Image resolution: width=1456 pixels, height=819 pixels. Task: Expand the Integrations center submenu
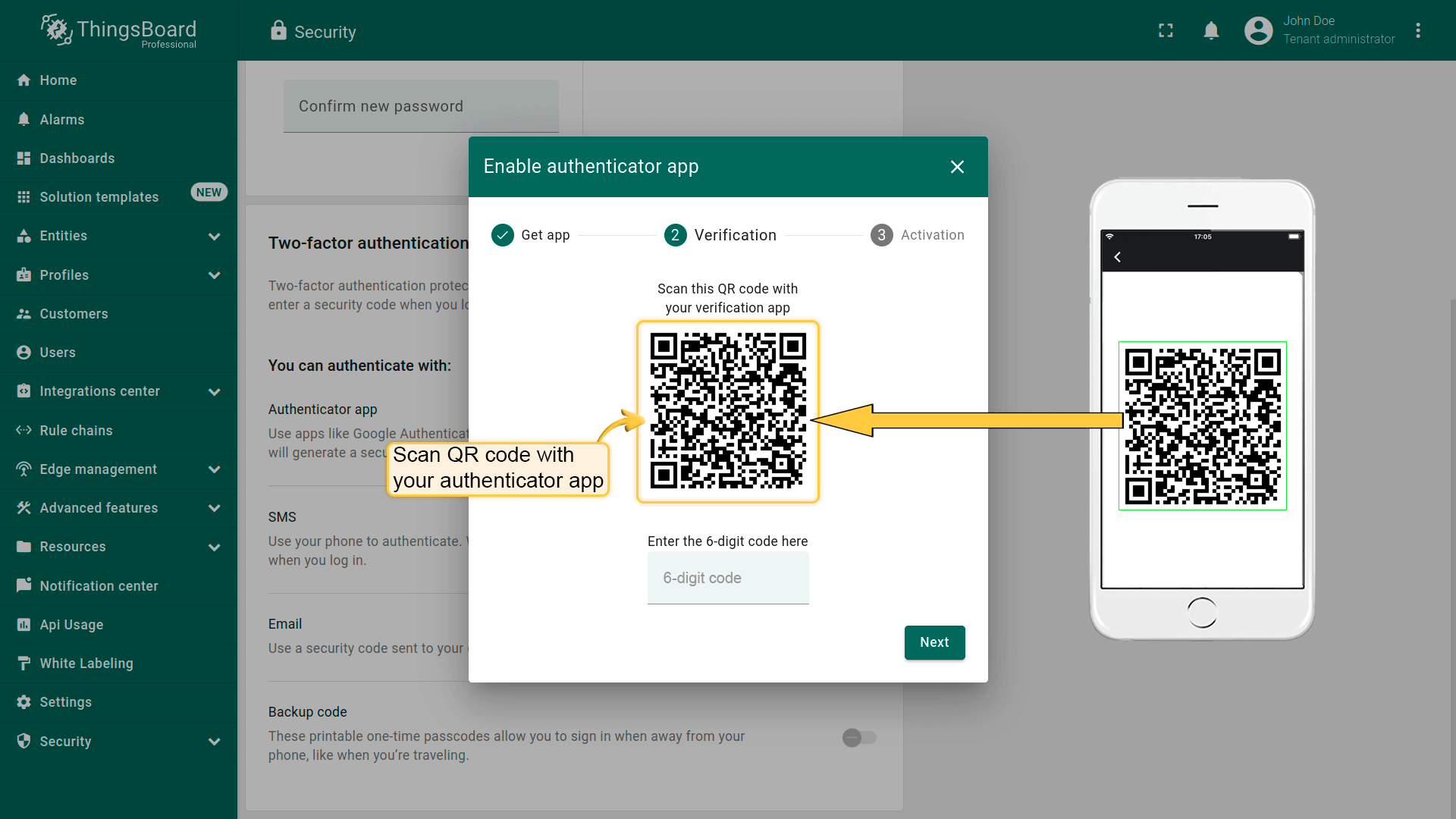pos(214,391)
